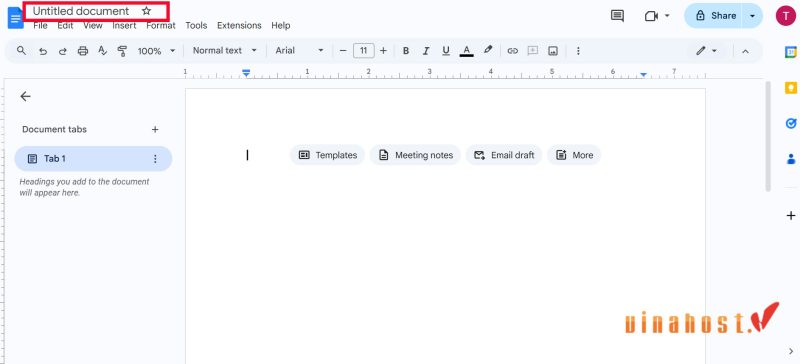Run spelling and grammar check
The width and height of the screenshot is (800, 364).
(103, 51)
